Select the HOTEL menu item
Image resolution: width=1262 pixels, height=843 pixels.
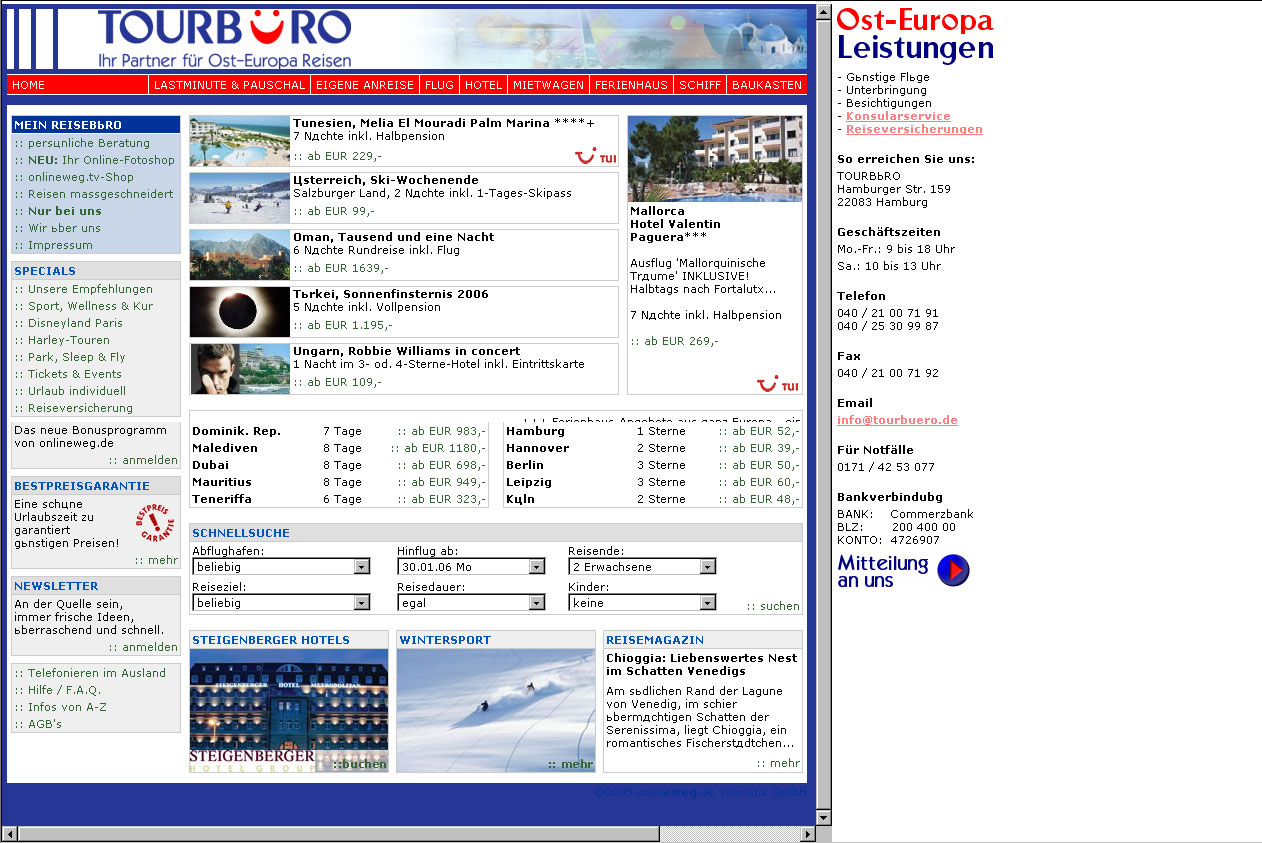pyautogui.click(x=484, y=85)
